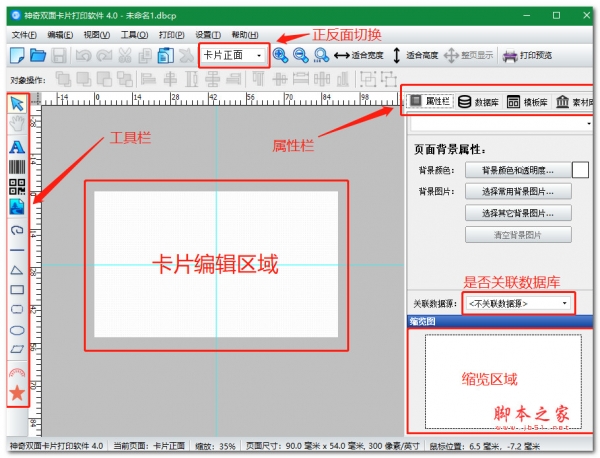600x458 pixels.
Task: Select the text tool (A icon)
Action: 17,146
